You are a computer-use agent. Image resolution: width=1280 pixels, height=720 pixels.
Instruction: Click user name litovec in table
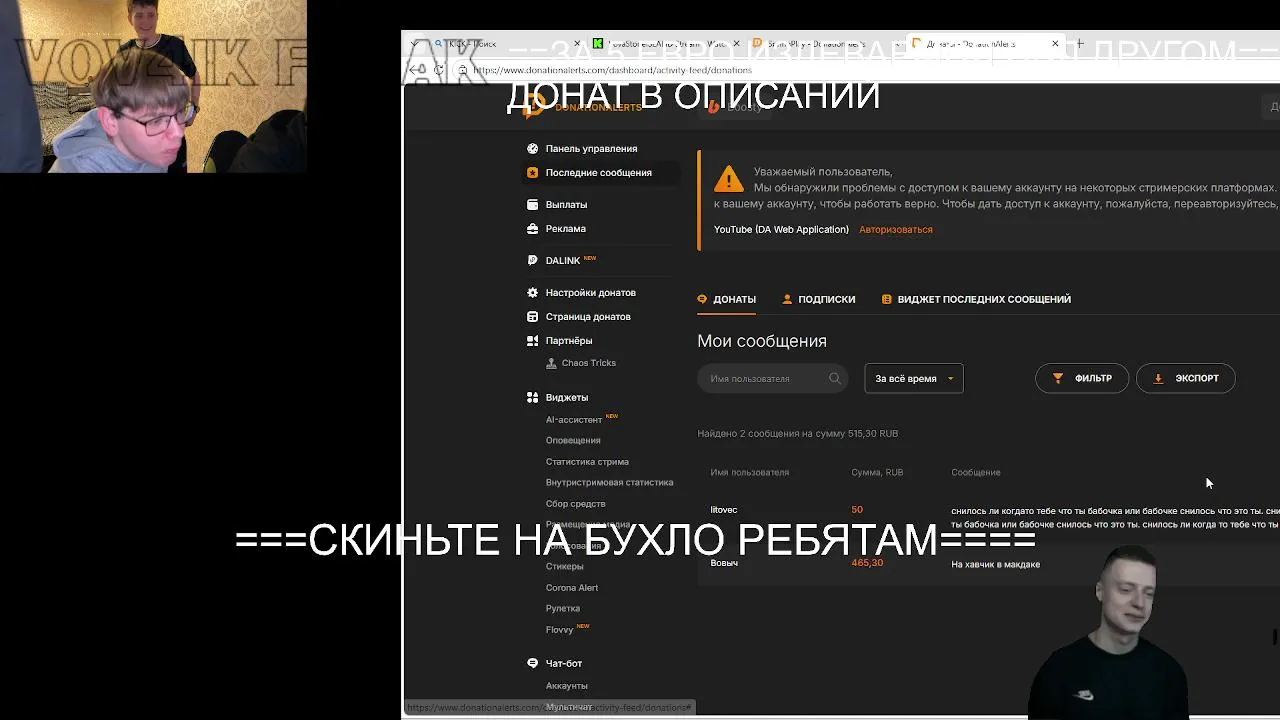tap(723, 510)
